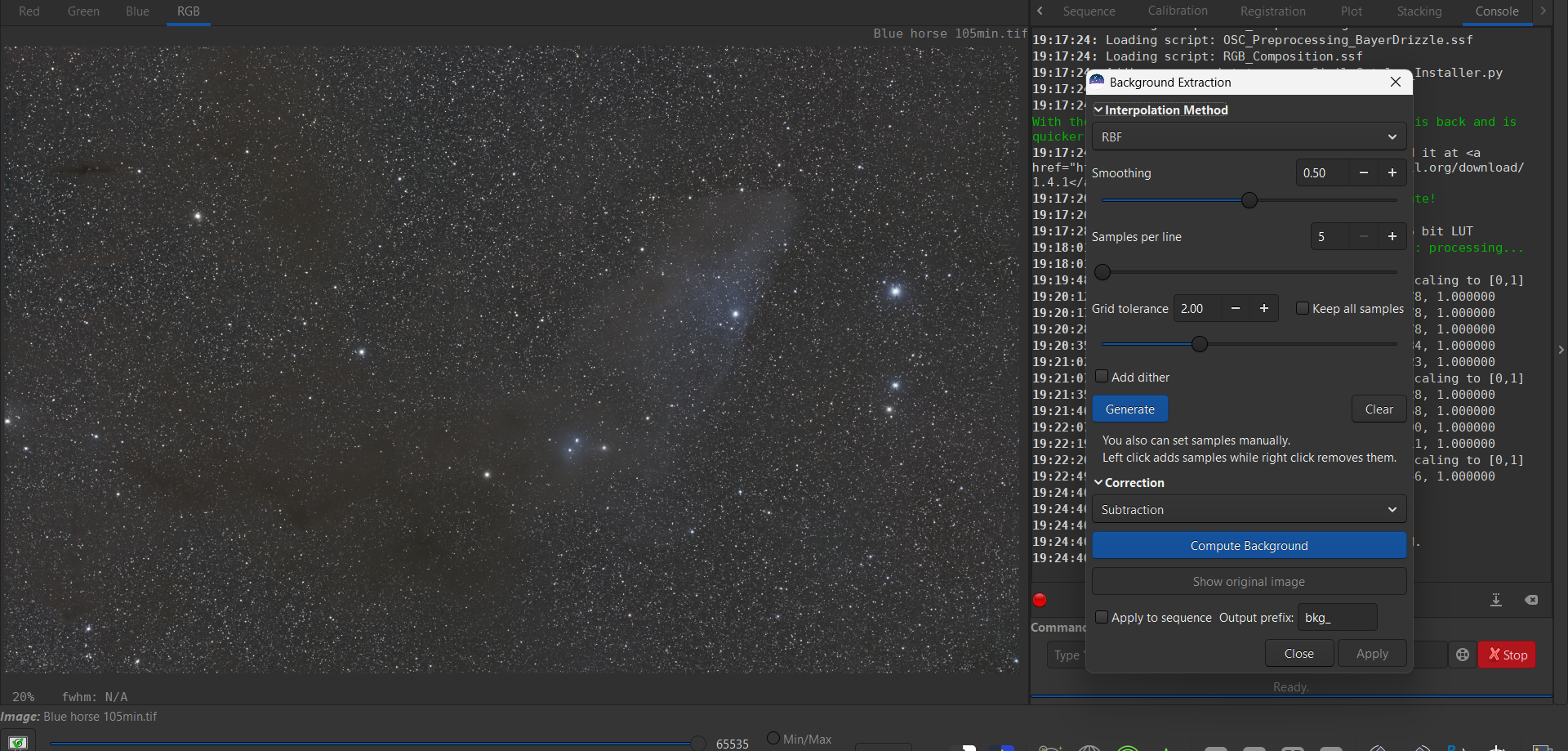The height and width of the screenshot is (751, 1568).
Task: Increase Samples per line with plus
Action: pos(1392,236)
